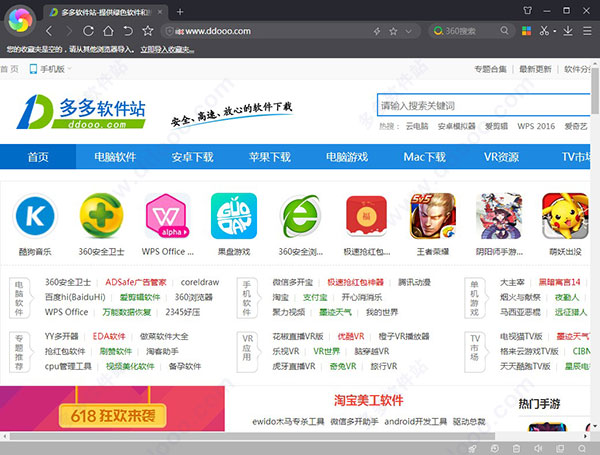Click the star bookmarks icon beside undo
The height and width of the screenshot is (455, 600).
point(148,31)
